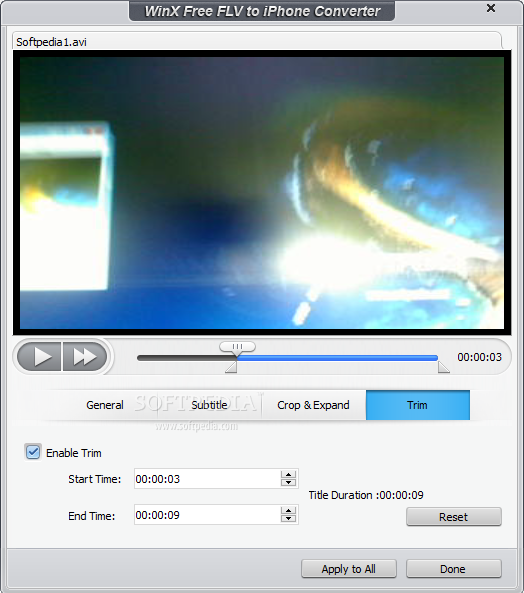Image resolution: width=524 pixels, height=593 pixels.
Task: Click the Enable Trim label text
Action: (74, 453)
